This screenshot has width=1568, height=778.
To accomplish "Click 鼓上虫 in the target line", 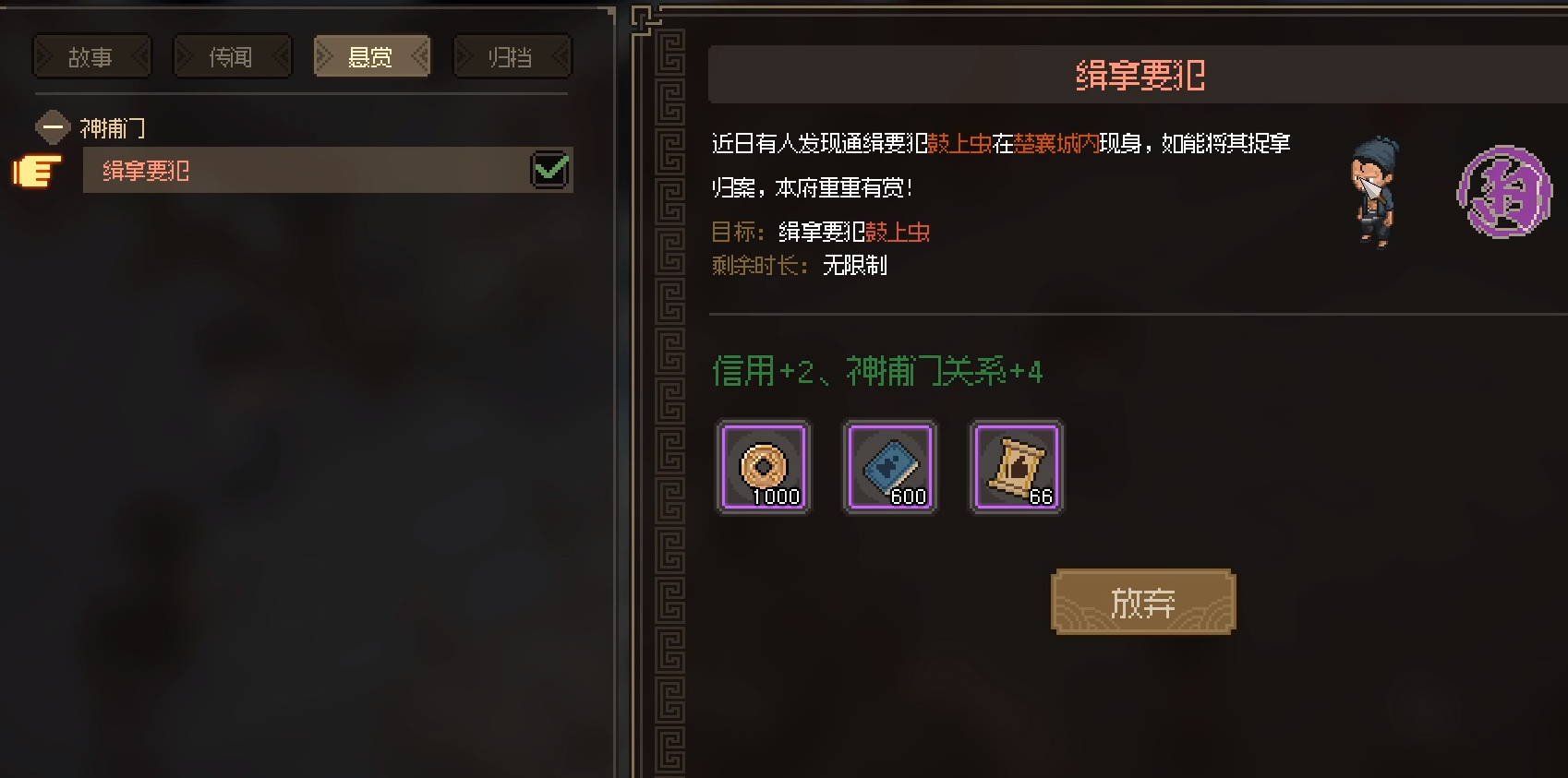I will point(898,232).
